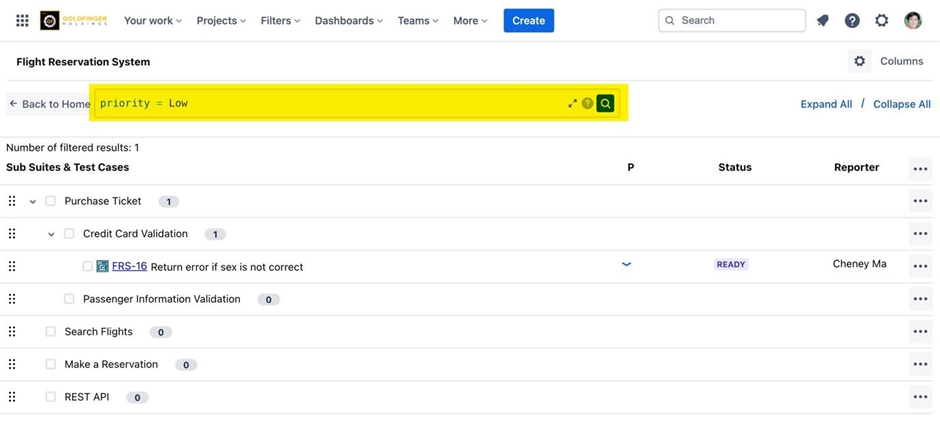The width and height of the screenshot is (940, 421).
Task: Click the priority = Low query field
Action: click(x=330, y=103)
